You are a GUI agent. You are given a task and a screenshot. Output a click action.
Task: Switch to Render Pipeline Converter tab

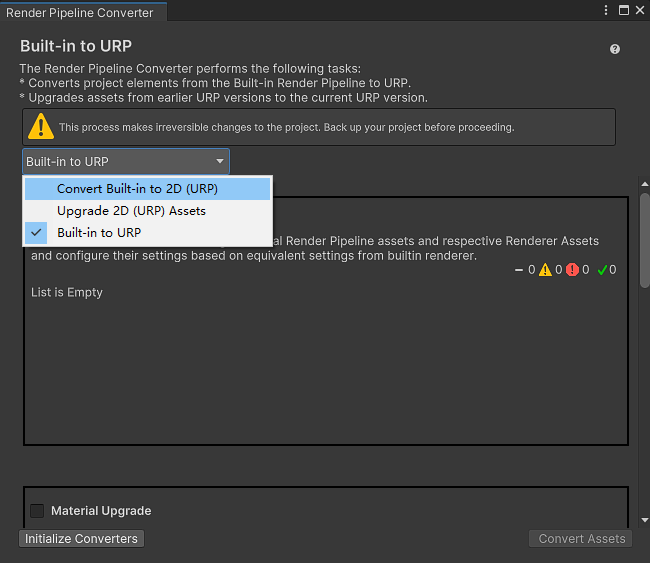[x=80, y=13]
